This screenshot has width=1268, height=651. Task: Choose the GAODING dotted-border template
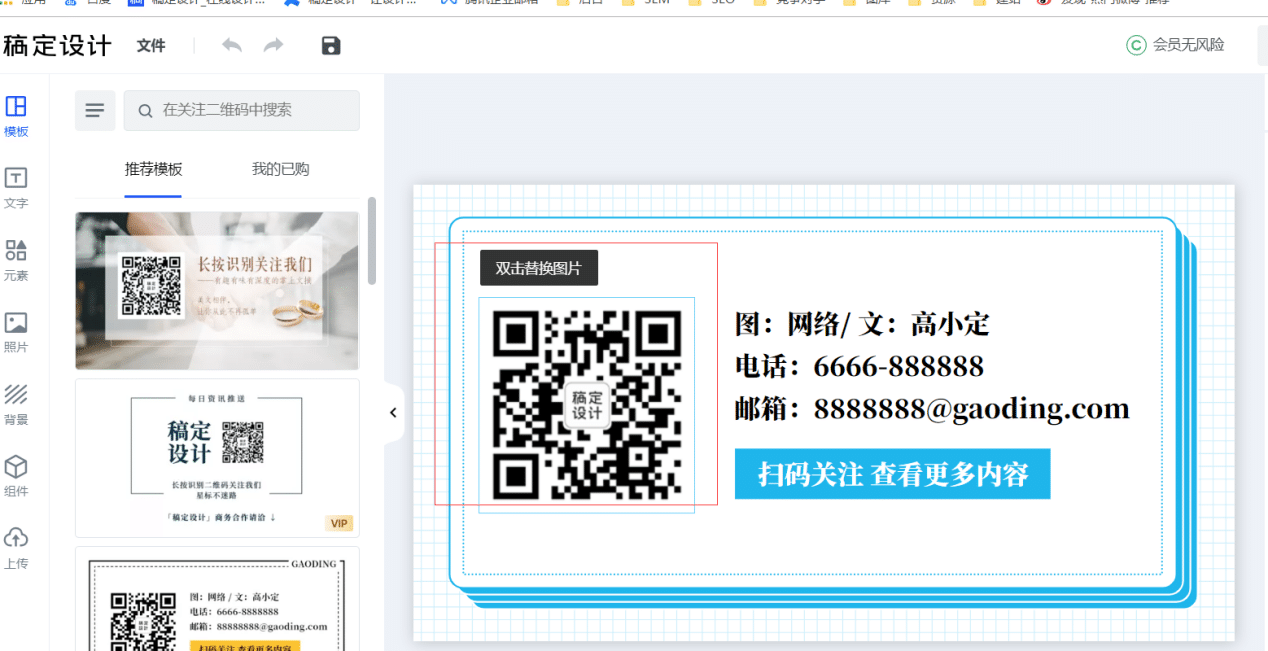click(x=217, y=598)
